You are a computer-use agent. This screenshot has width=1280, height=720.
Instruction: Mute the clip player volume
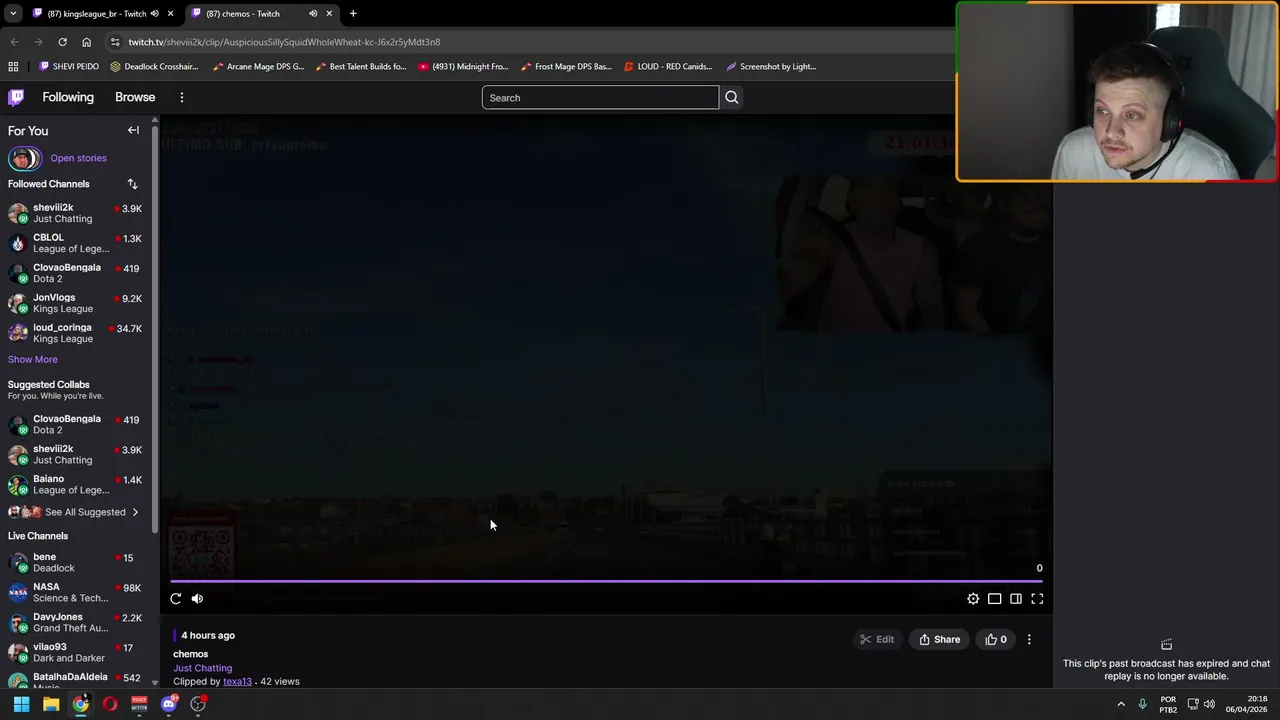point(197,598)
